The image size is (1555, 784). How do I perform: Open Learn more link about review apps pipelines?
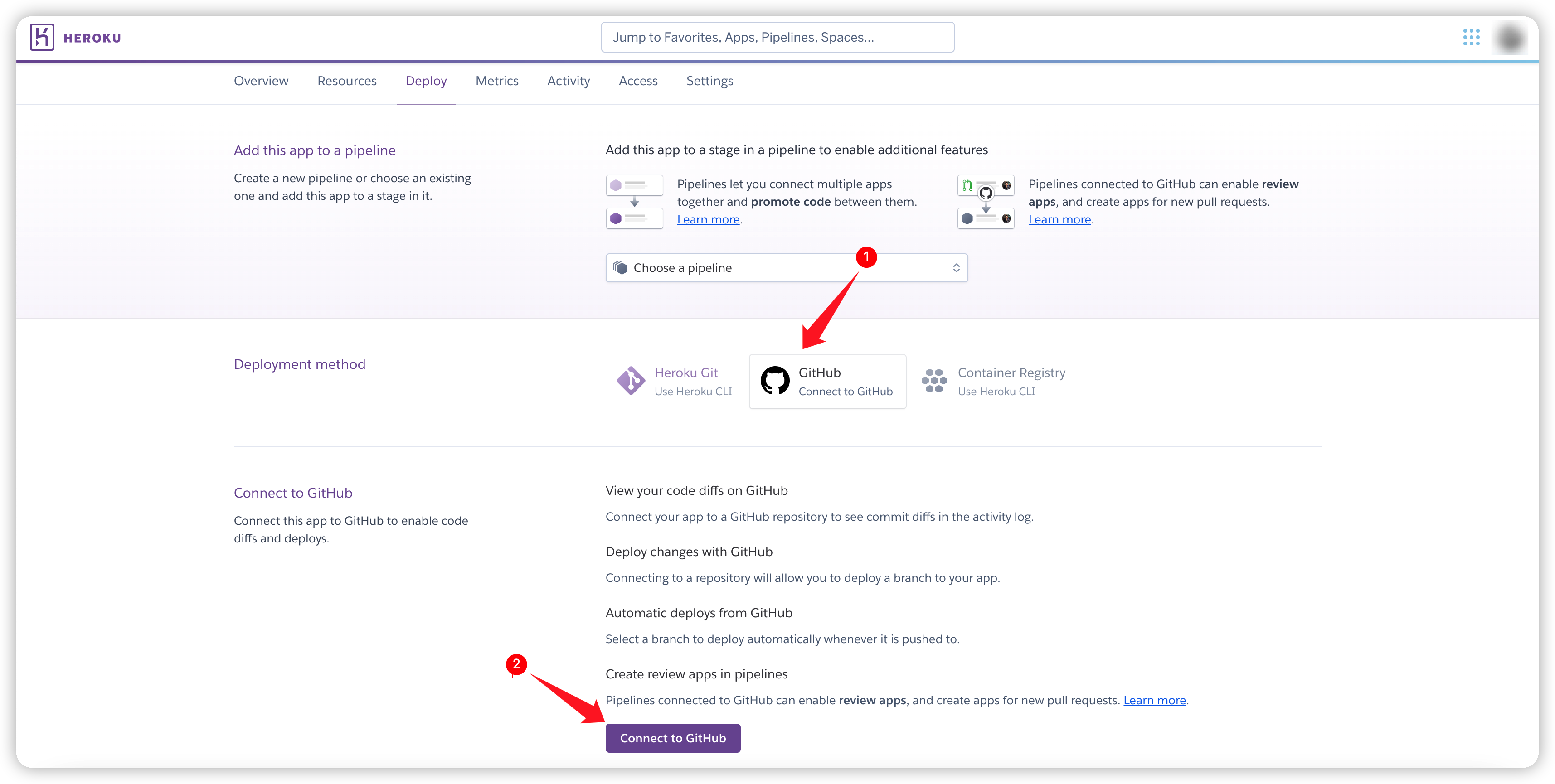point(1154,700)
